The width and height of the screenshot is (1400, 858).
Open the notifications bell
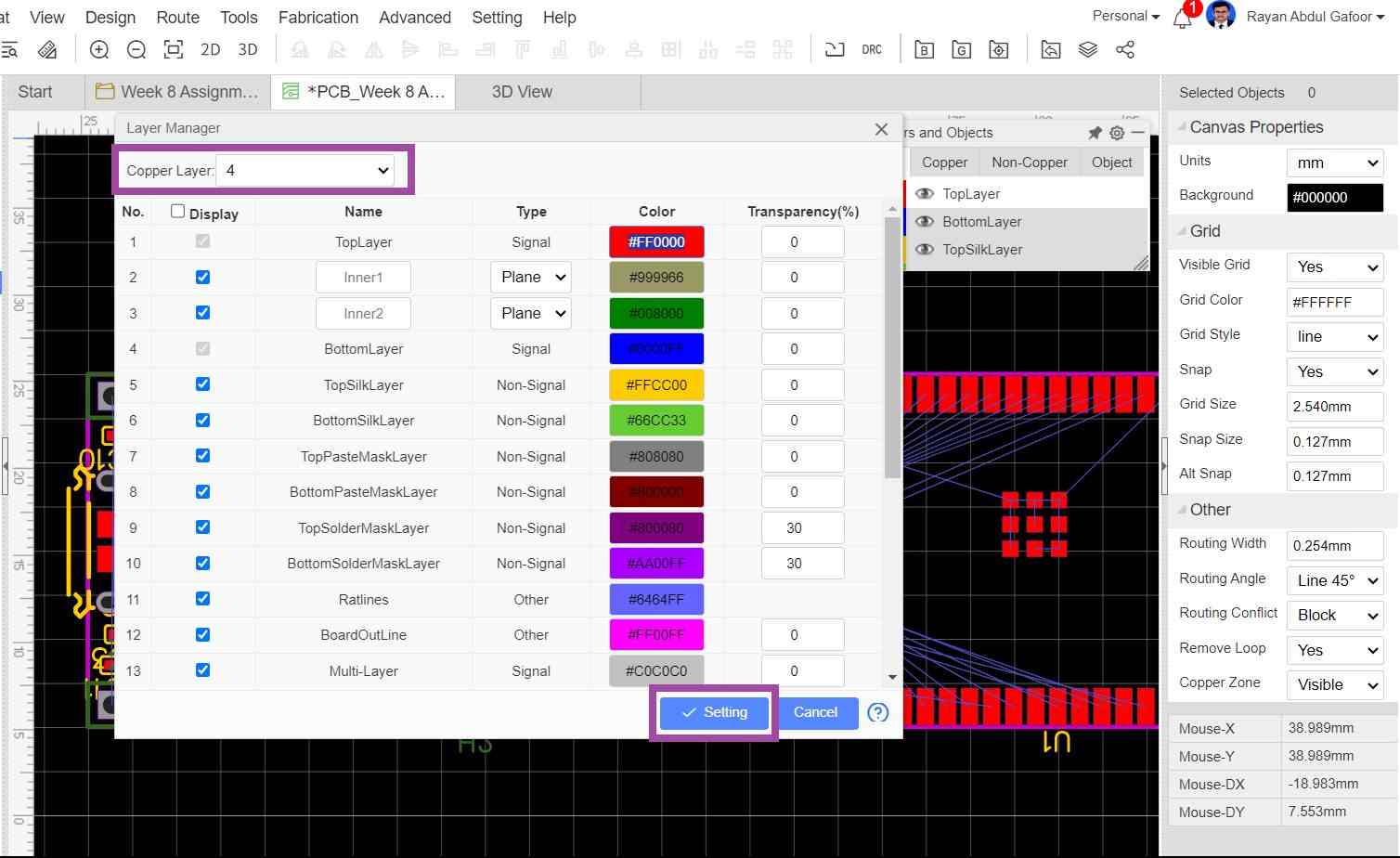(1182, 18)
